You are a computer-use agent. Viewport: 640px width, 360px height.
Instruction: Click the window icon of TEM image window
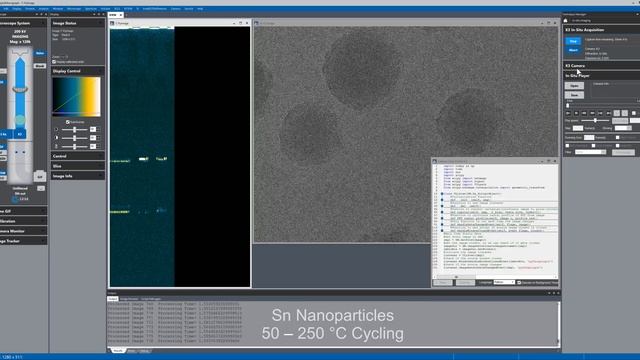pyautogui.click(x=256, y=23)
